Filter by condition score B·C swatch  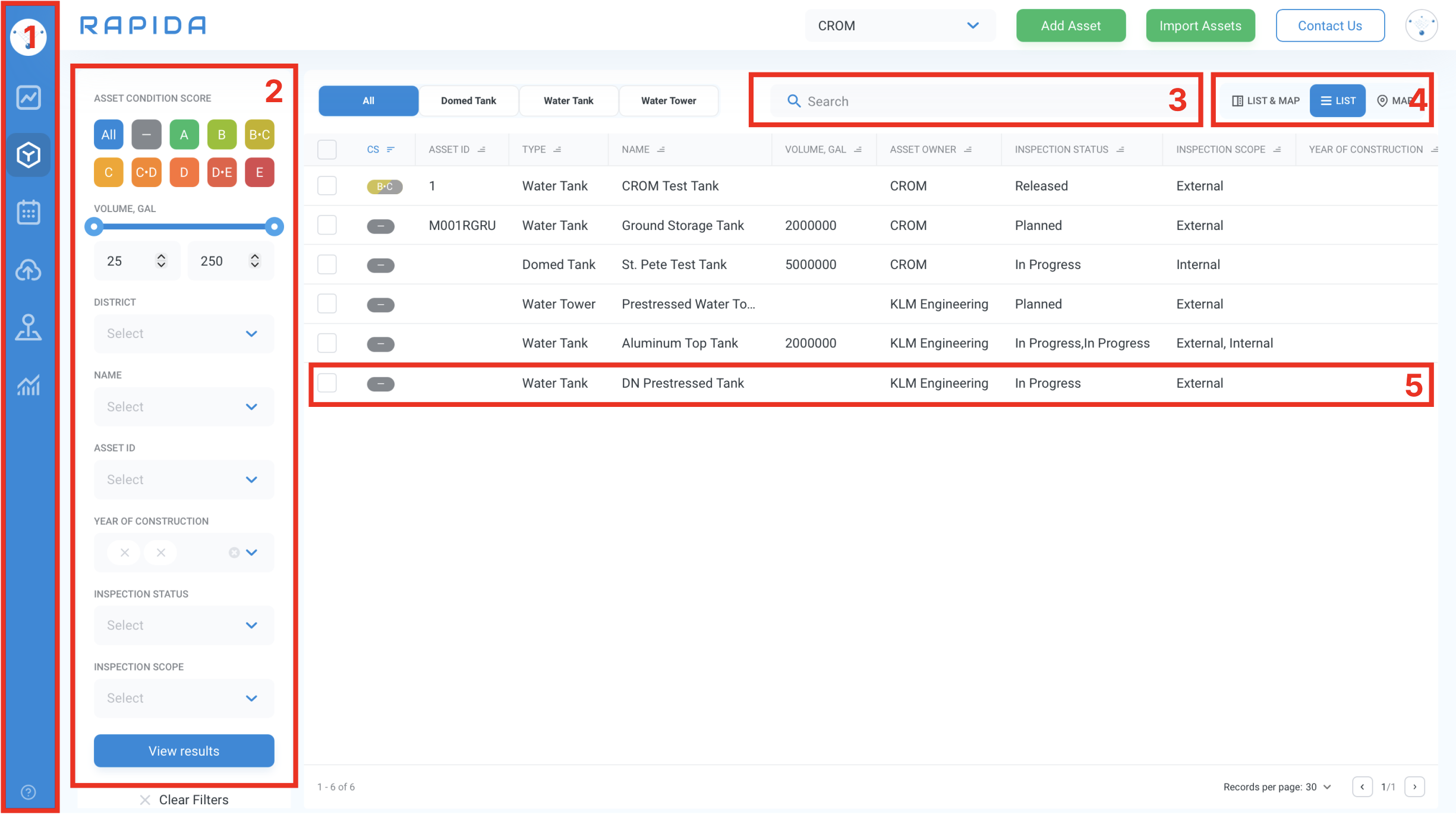coord(259,135)
